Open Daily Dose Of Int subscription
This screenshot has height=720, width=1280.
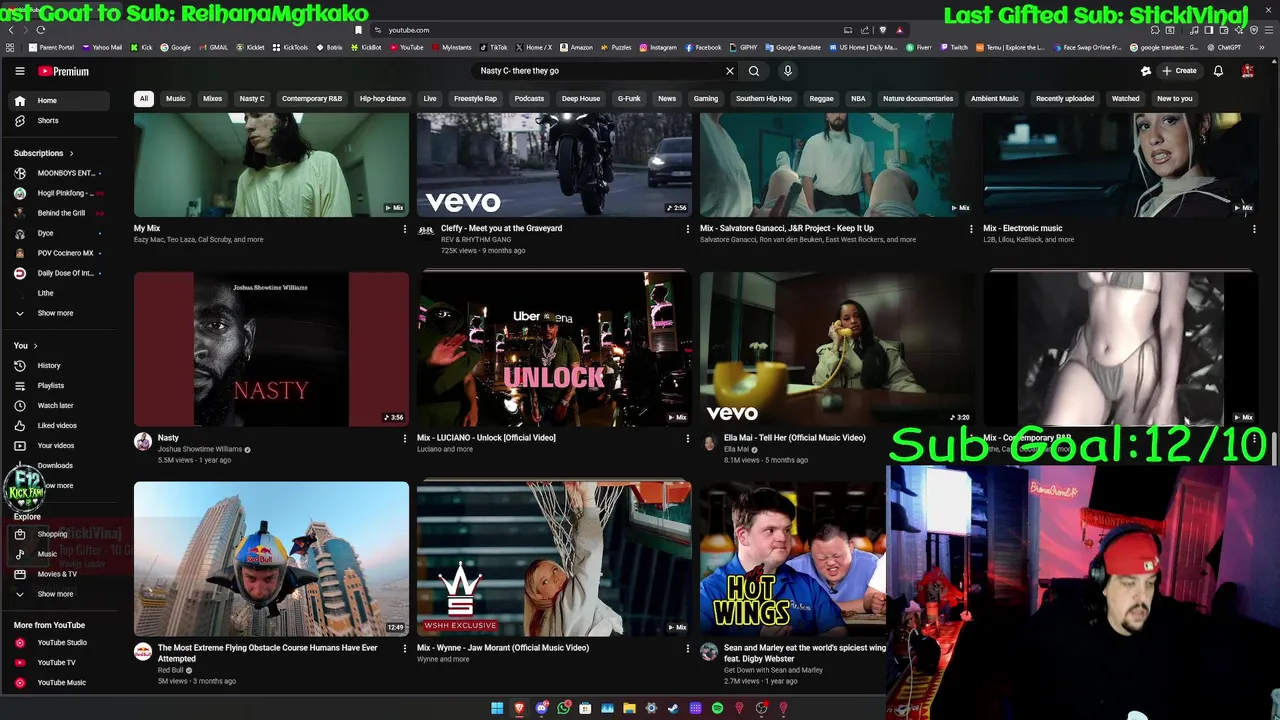pos(60,273)
